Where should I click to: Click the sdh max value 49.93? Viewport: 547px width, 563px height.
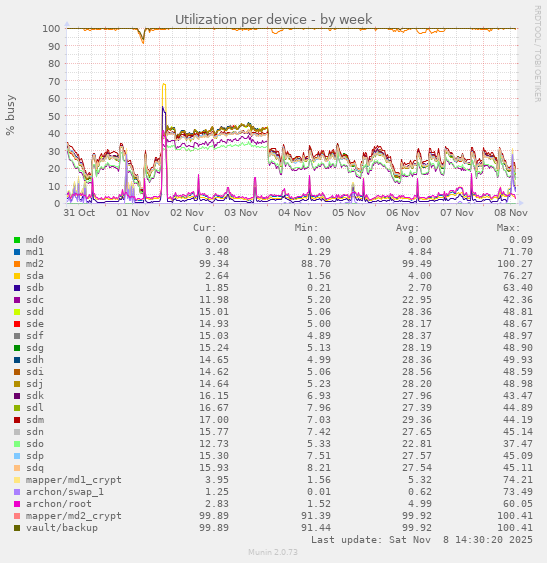[x=518, y=360]
